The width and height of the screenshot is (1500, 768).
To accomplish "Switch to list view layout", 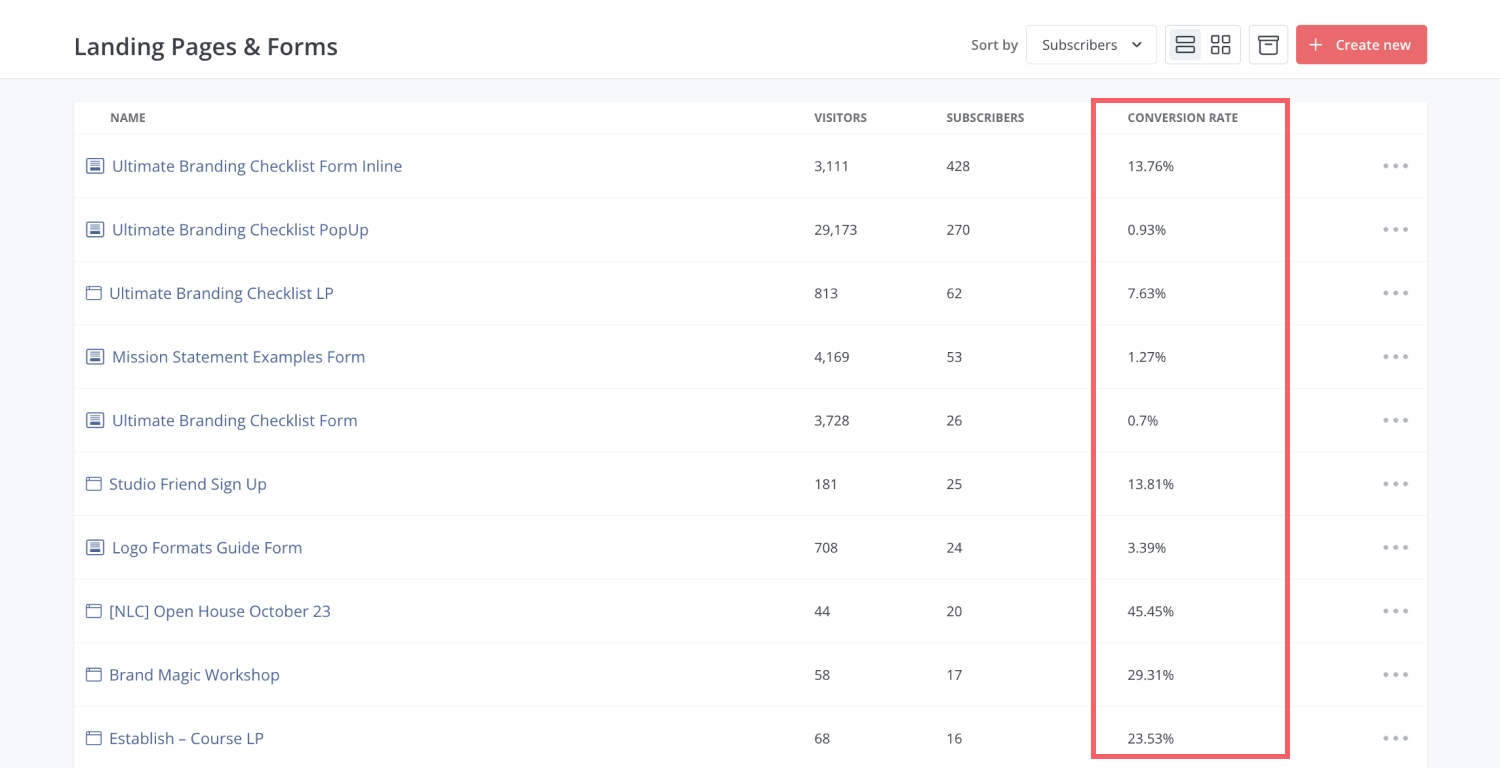I will tap(1185, 45).
